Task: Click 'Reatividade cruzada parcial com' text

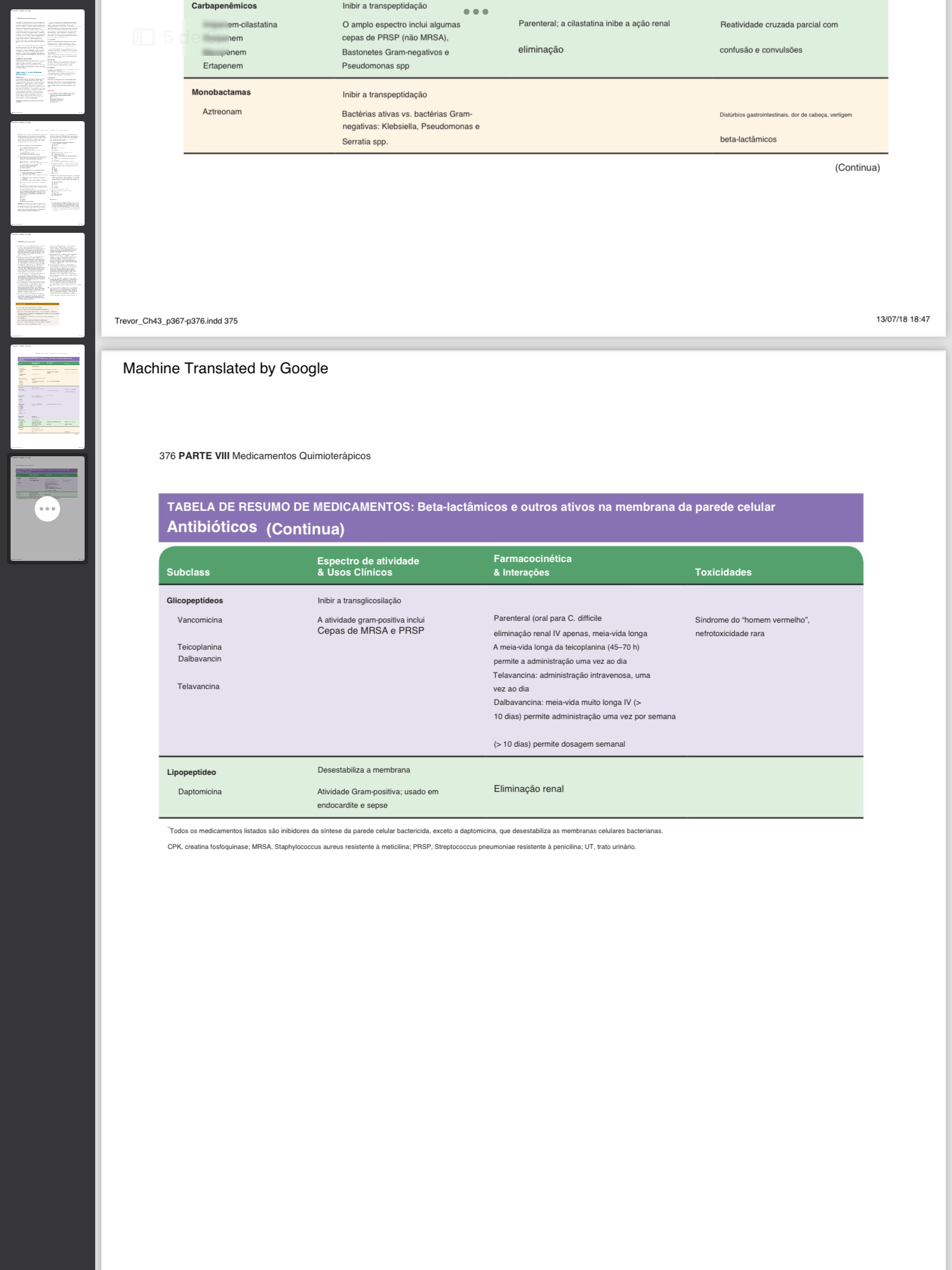Action: tap(779, 24)
